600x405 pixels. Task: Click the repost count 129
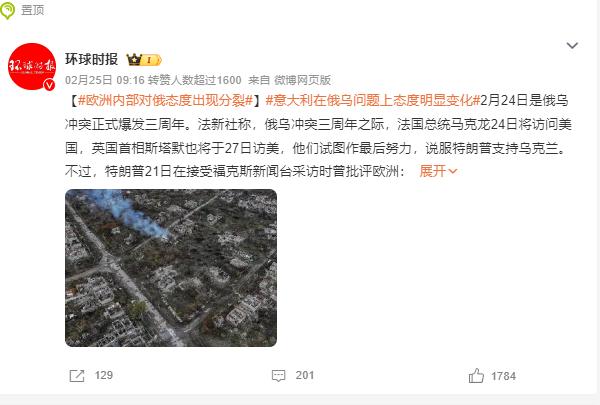click(104, 375)
